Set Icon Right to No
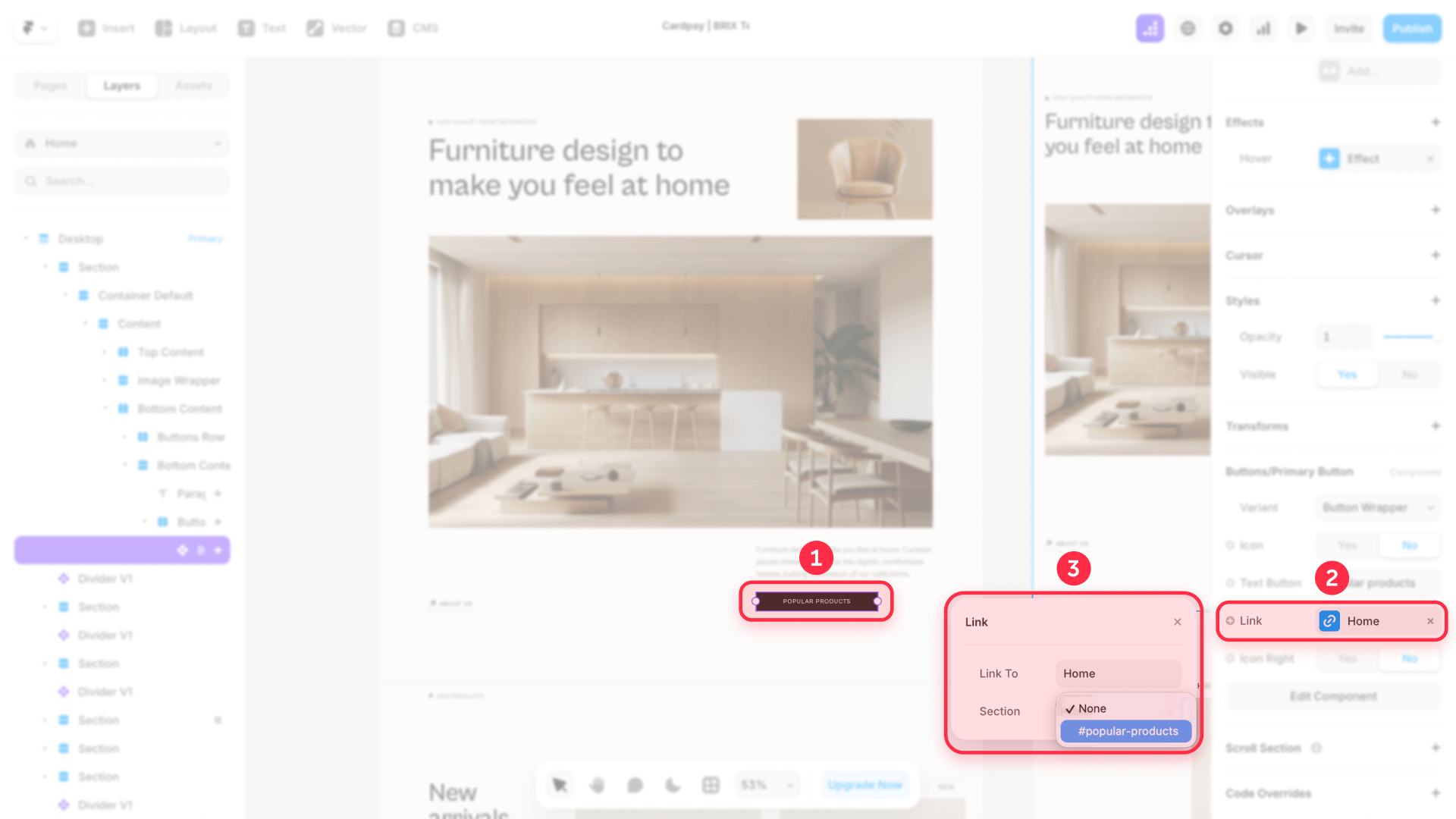The height and width of the screenshot is (819, 1456). 1410,659
